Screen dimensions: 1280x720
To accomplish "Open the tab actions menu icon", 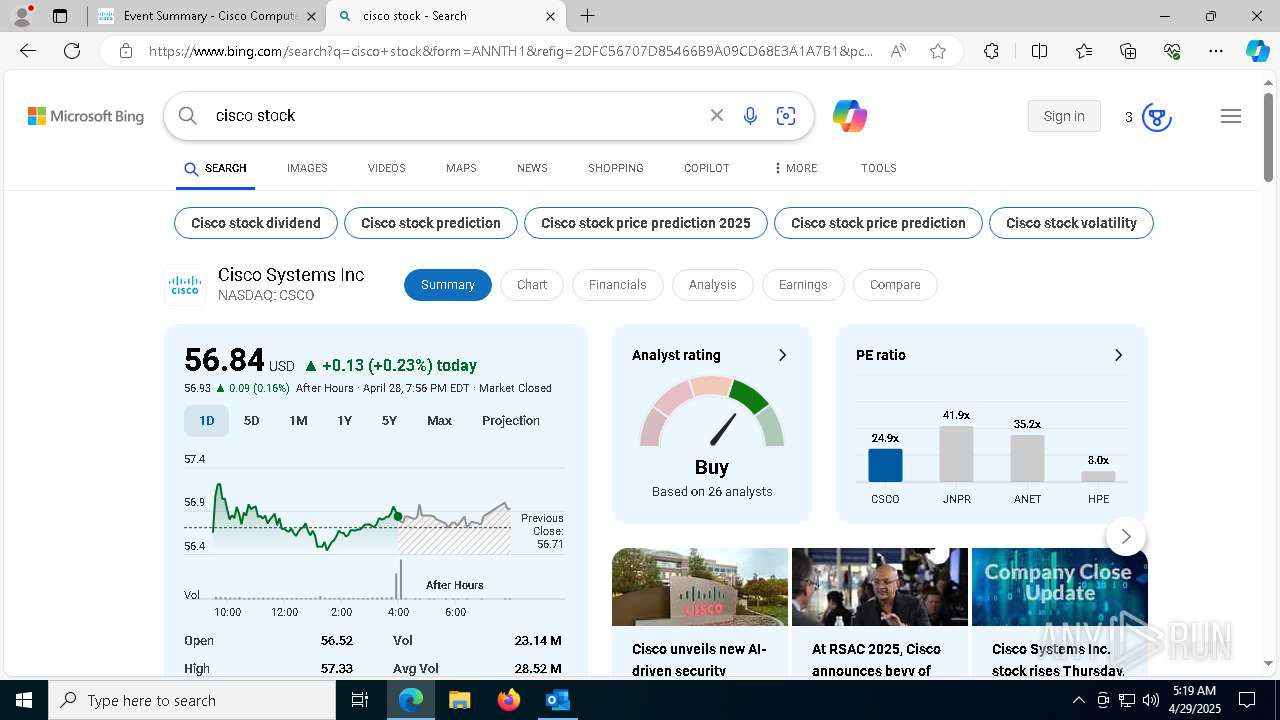I will coord(60,16).
